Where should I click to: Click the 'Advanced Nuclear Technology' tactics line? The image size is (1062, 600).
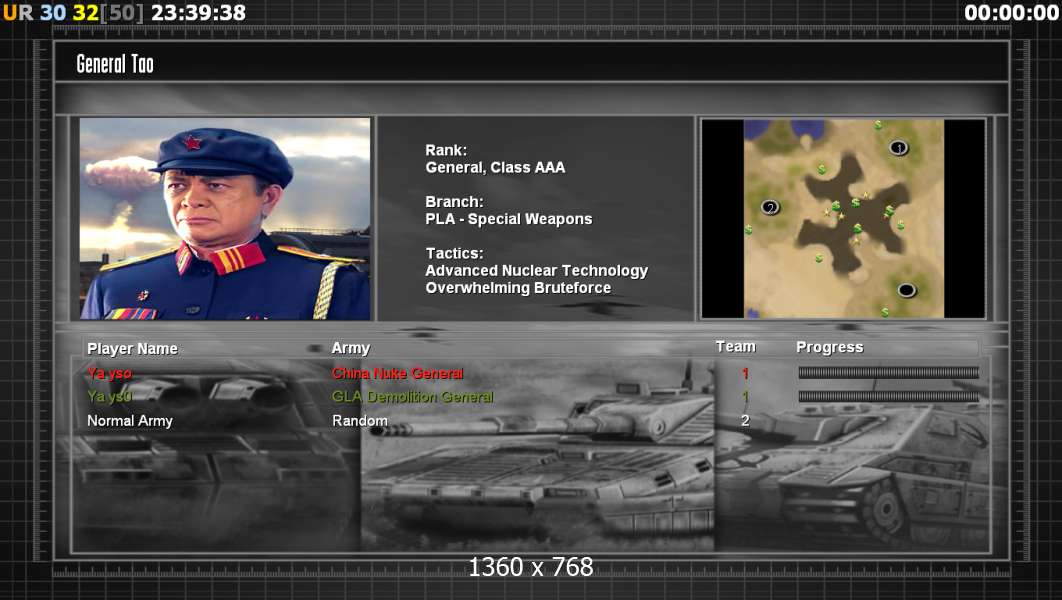pyautogui.click(x=536, y=270)
